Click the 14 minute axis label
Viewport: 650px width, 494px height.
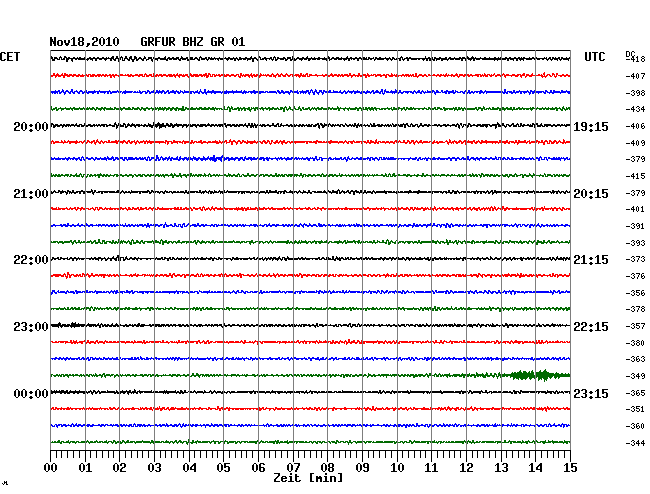tap(535, 468)
